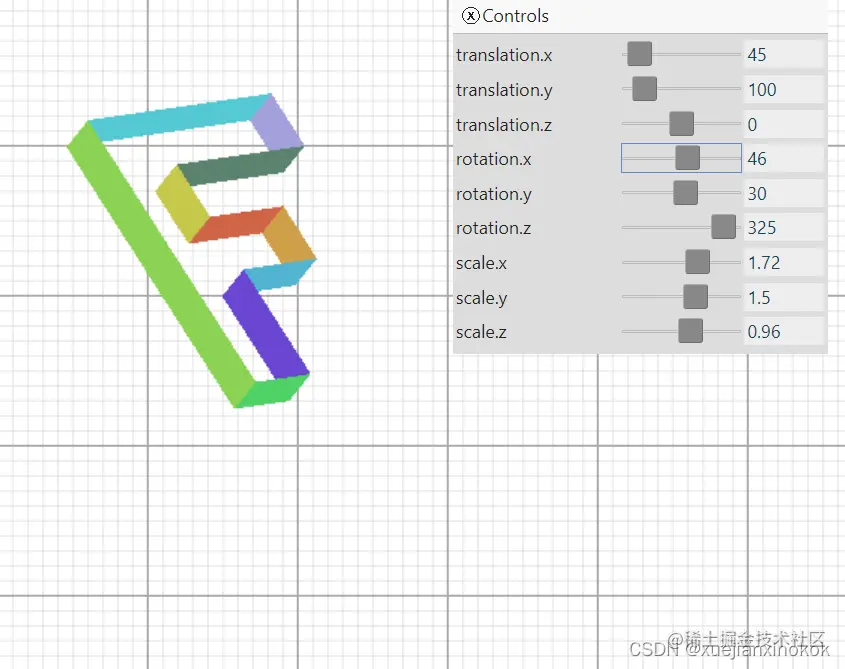Click the translation.z slider handle
The height and width of the screenshot is (669, 845).
coord(681,123)
